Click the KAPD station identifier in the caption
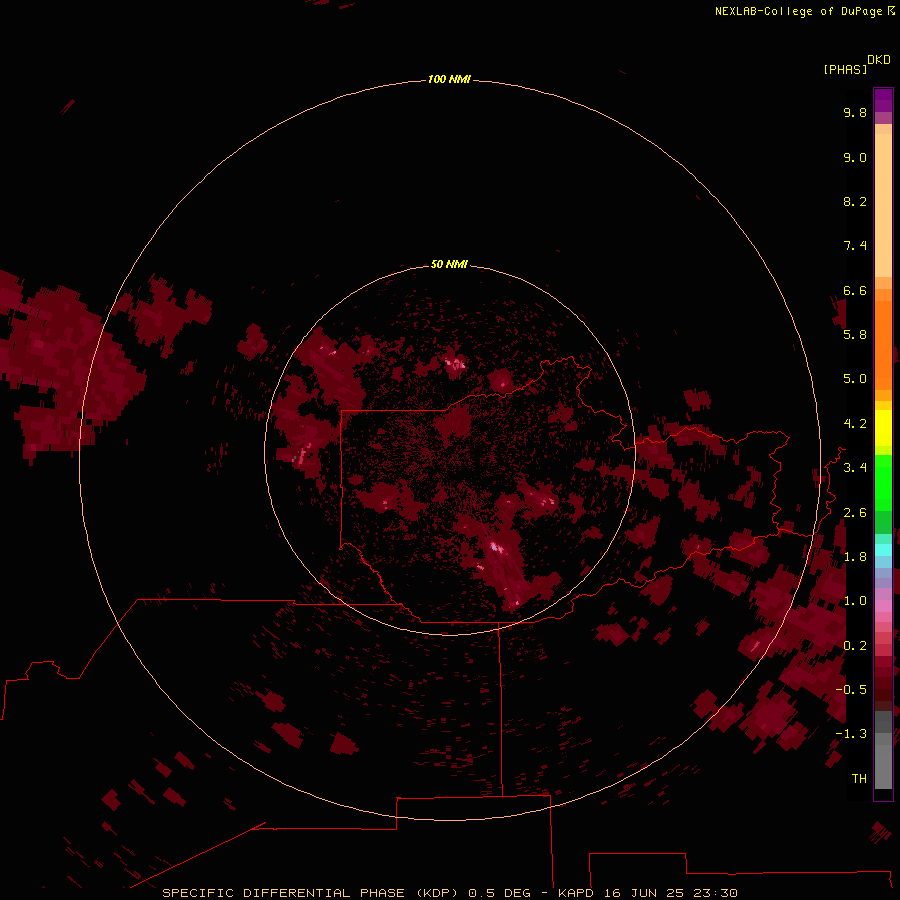The image size is (900, 900). 576,893
